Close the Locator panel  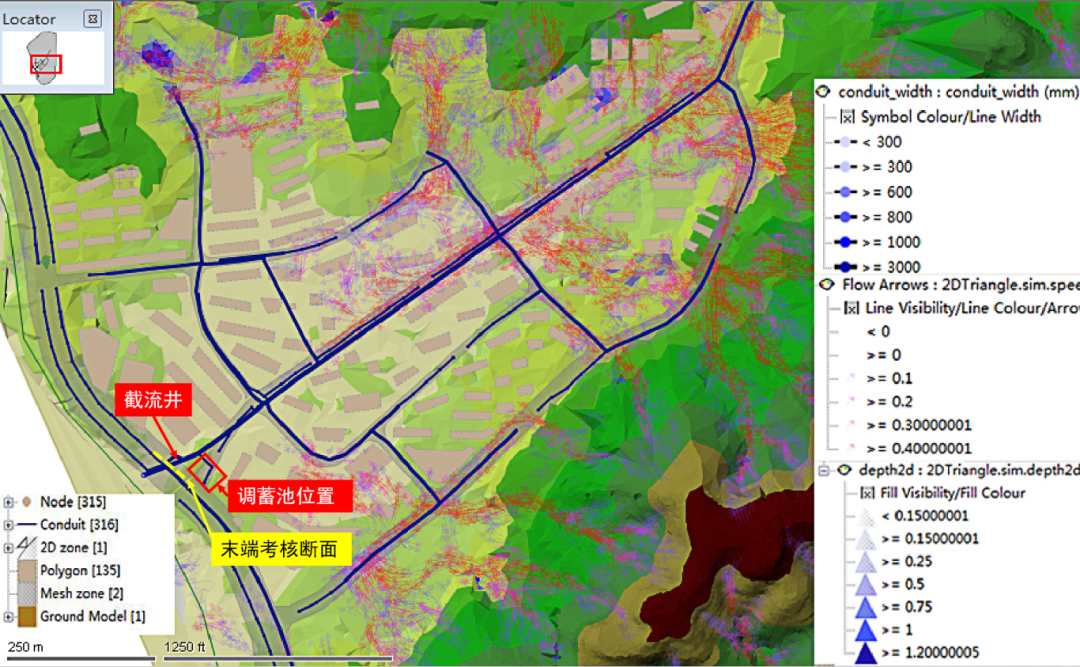point(92,19)
